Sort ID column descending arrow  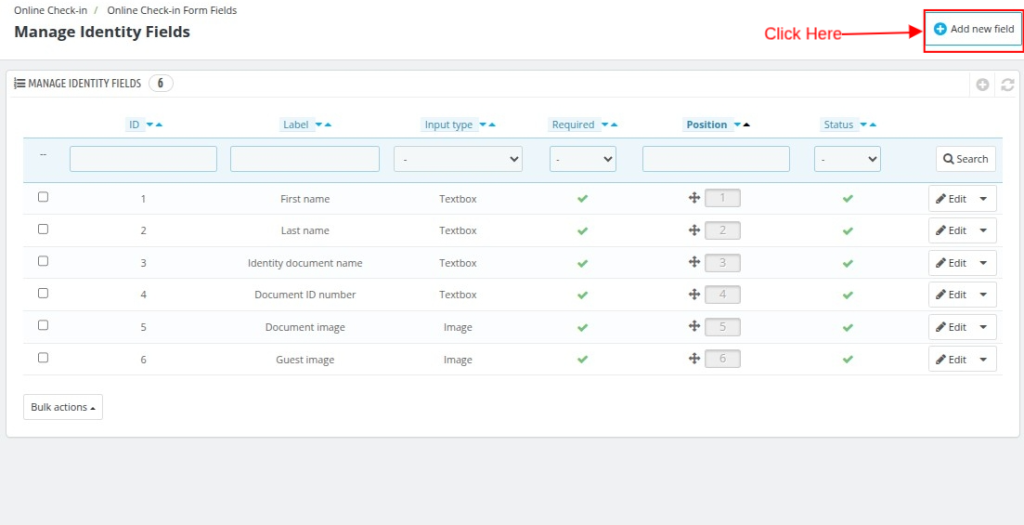pos(150,125)
